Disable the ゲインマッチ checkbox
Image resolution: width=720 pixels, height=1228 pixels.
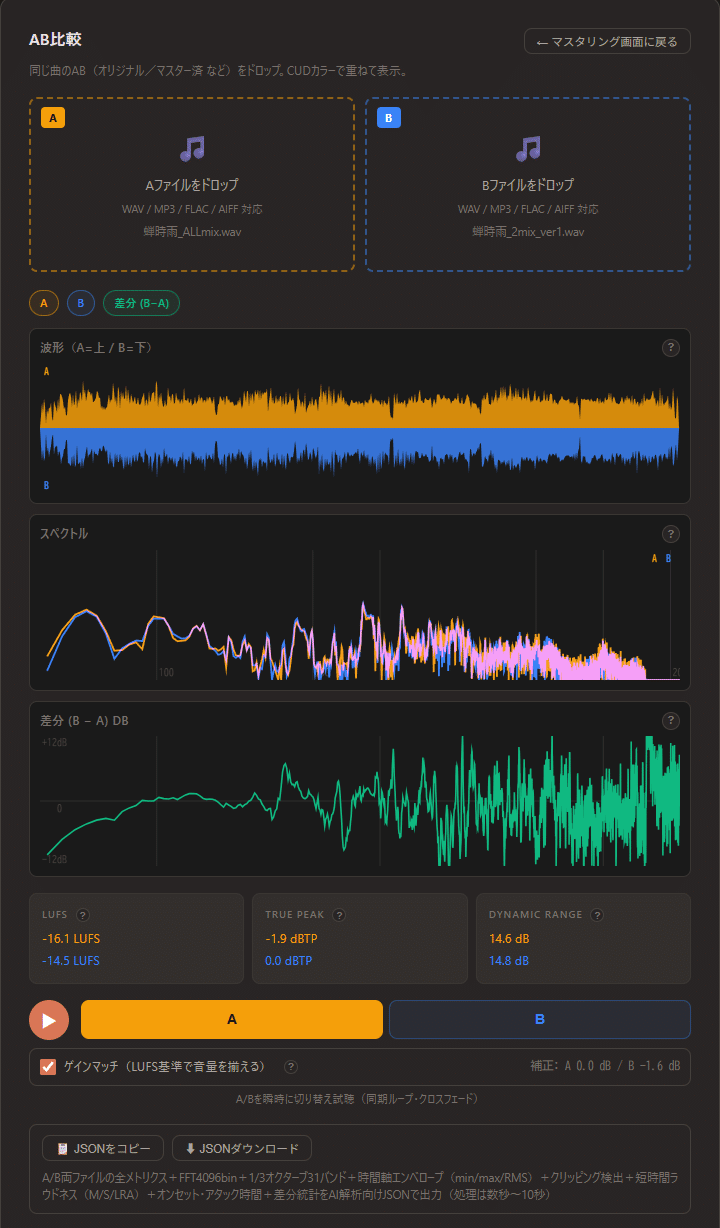(x=48, y=1066)
